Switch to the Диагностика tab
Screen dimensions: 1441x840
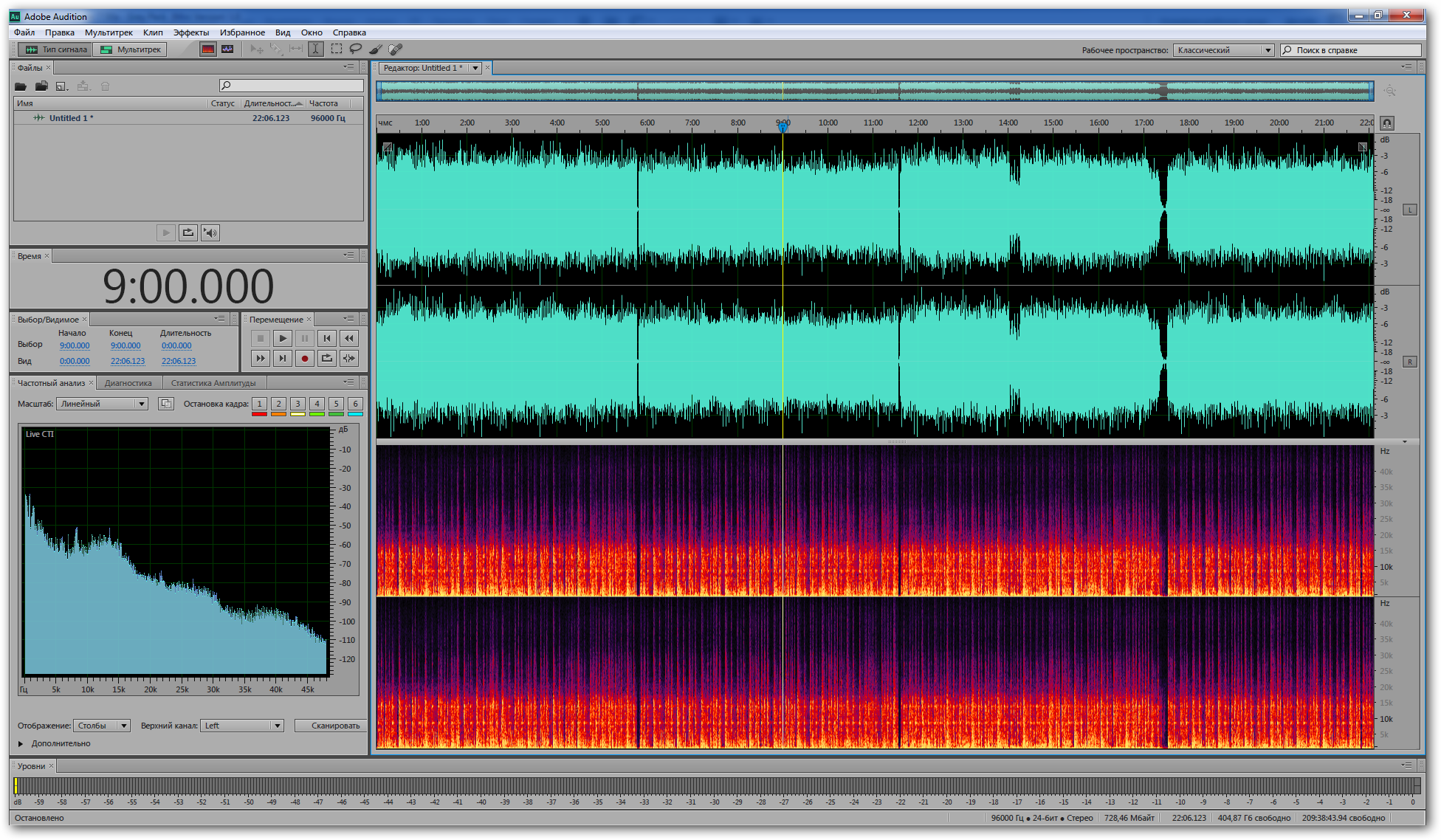pyautogui.click(x=128, y=383)
